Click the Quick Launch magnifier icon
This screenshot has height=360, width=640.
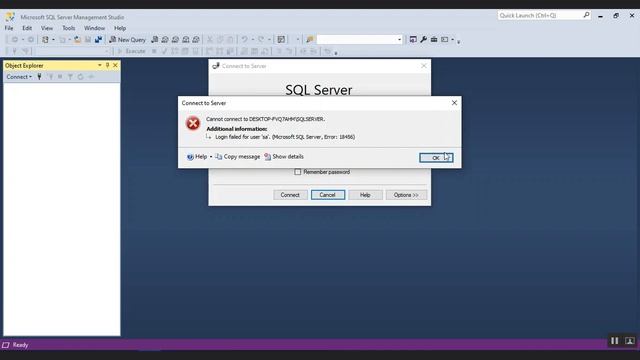(x=586, y=15)
